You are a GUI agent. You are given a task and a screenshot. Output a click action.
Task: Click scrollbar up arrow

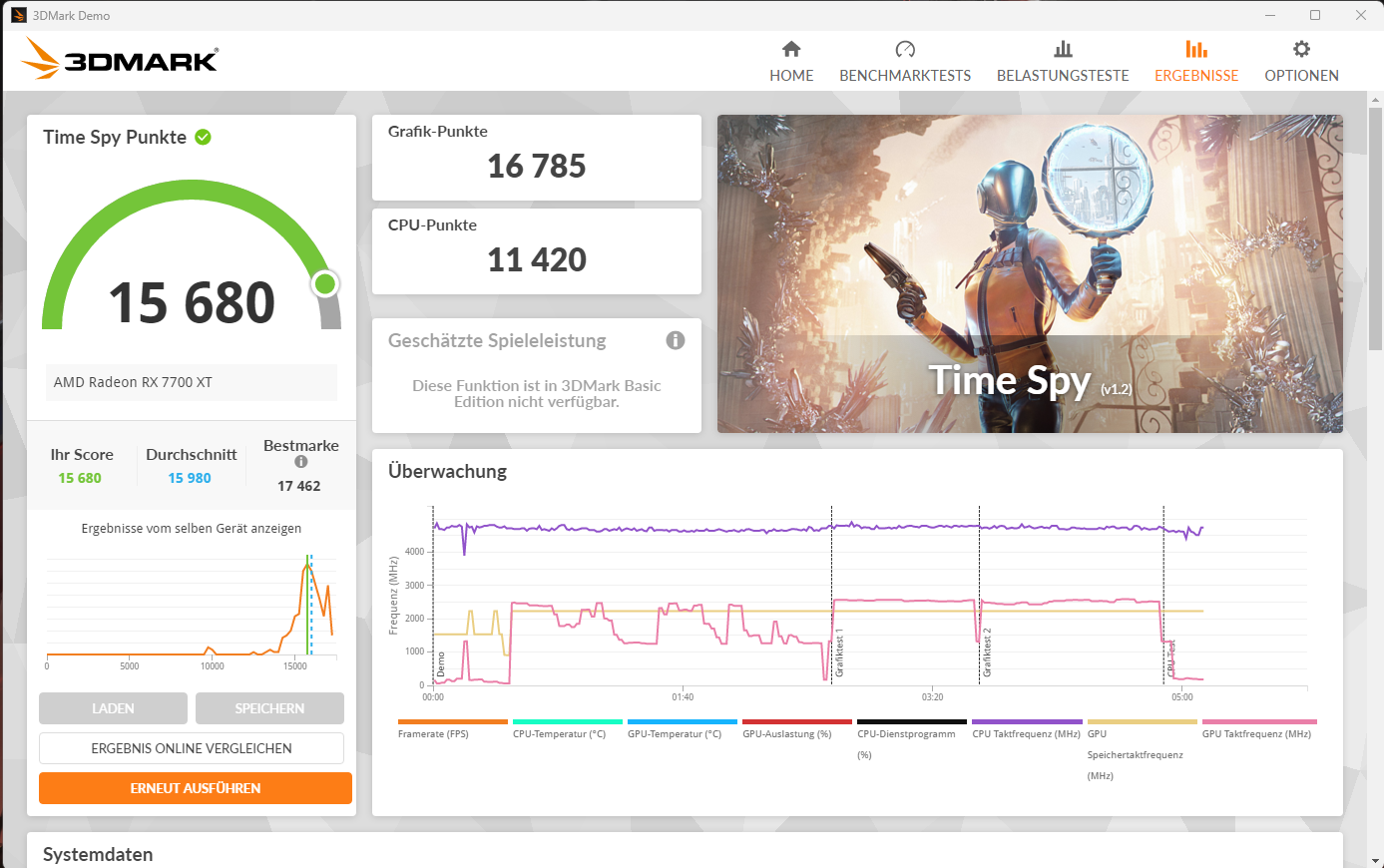1376,99
